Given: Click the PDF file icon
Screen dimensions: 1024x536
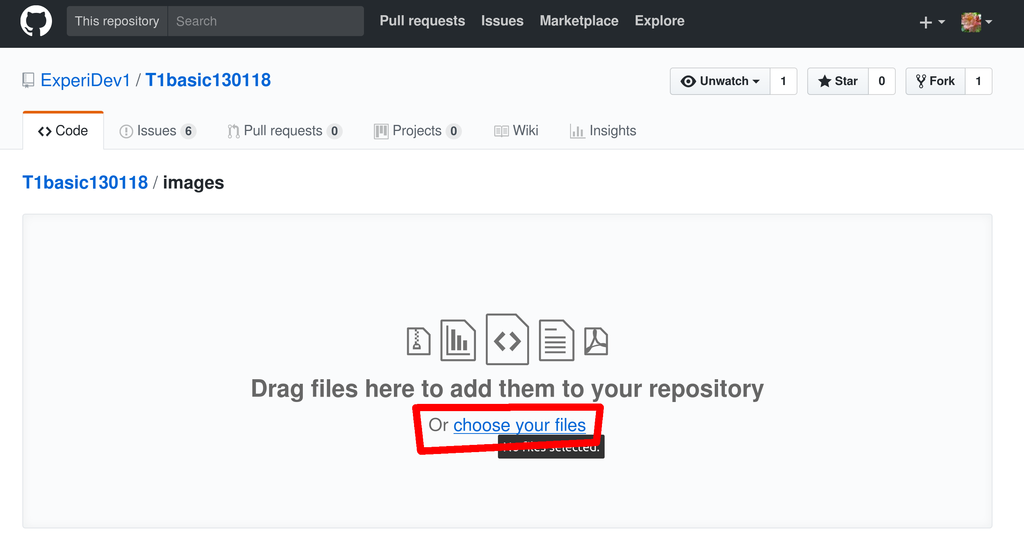Looking at the screenshot, I should 596,341.
